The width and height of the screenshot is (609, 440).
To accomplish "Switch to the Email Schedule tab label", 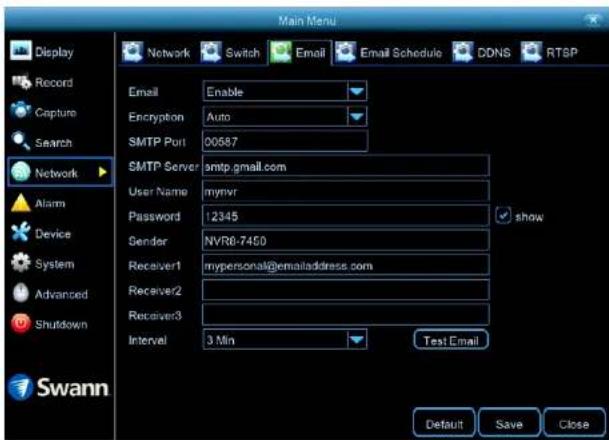I will (401, 53).
